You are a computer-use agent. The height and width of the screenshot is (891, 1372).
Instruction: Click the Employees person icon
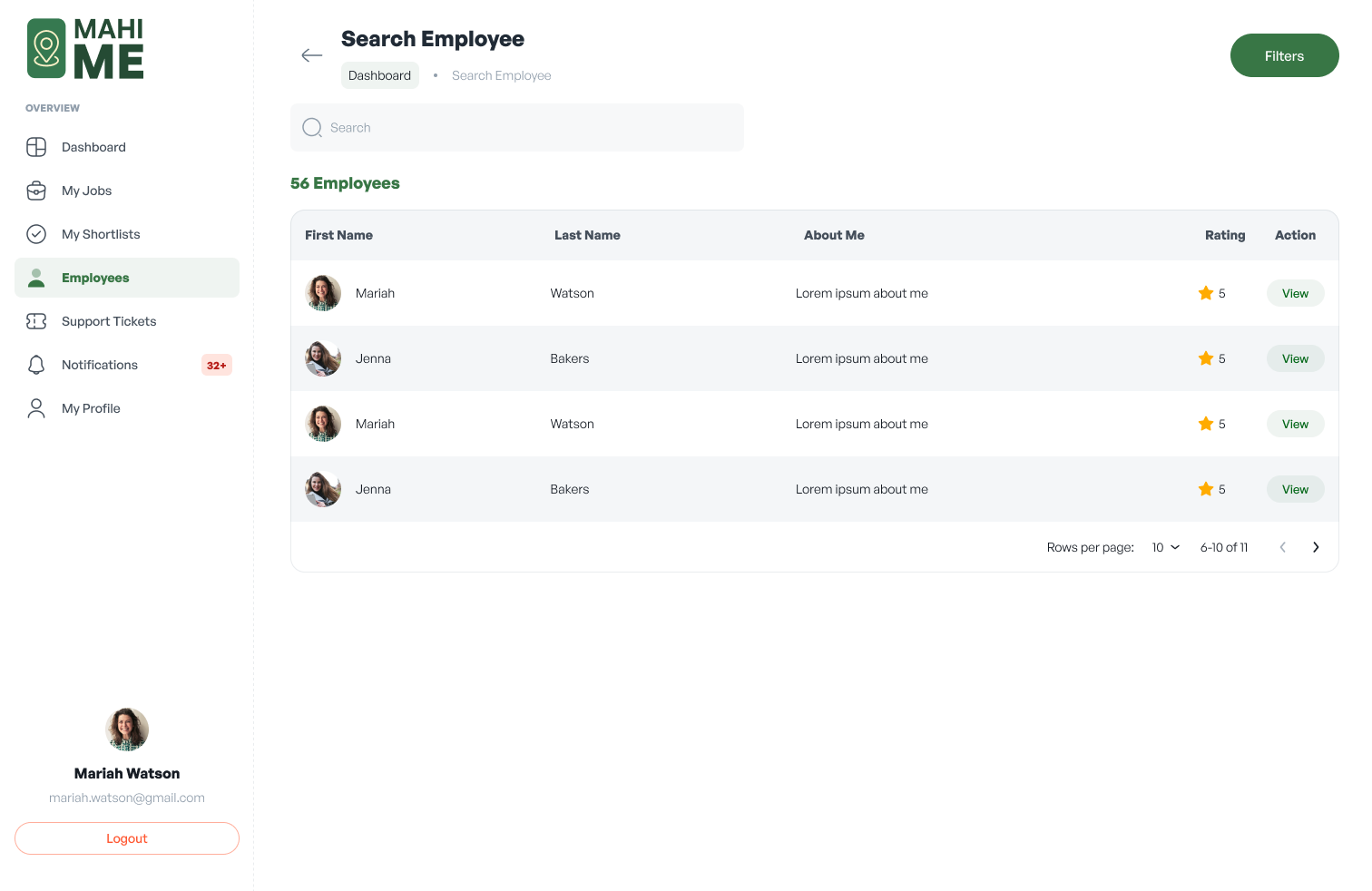coord(36,278)
